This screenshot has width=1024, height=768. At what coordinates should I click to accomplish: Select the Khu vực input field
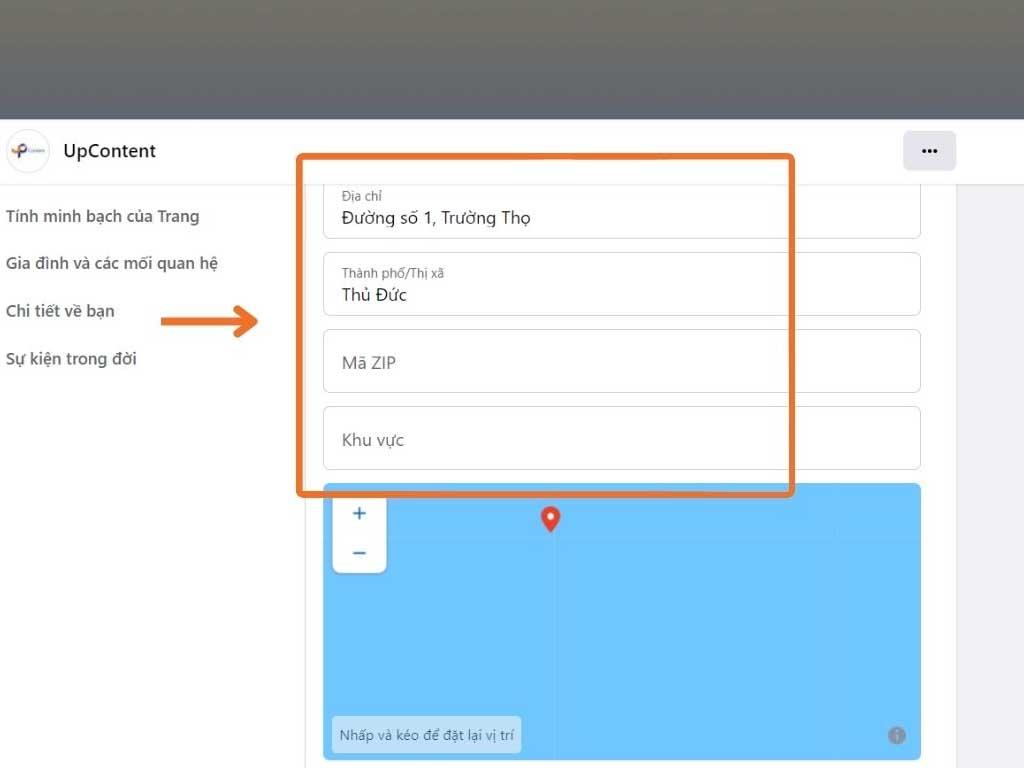(x=620, y=439)
